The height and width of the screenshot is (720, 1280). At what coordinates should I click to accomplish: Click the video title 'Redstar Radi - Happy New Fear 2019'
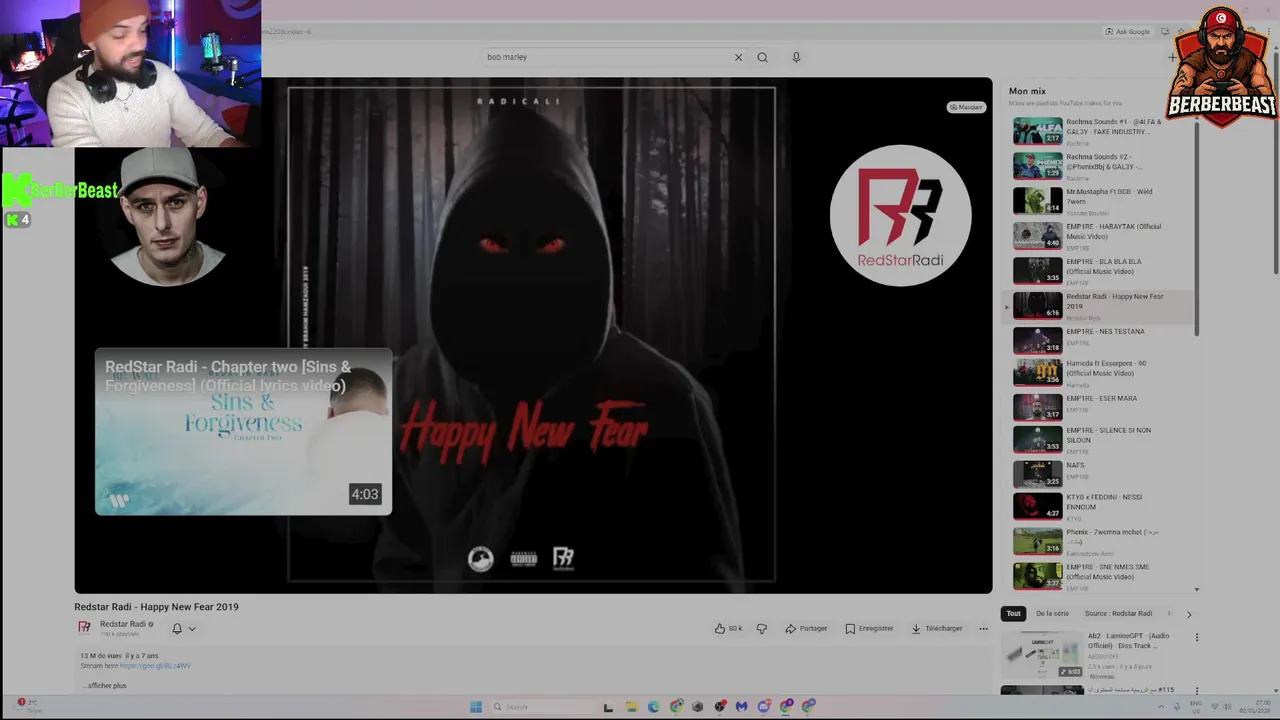tap(156, 607)
